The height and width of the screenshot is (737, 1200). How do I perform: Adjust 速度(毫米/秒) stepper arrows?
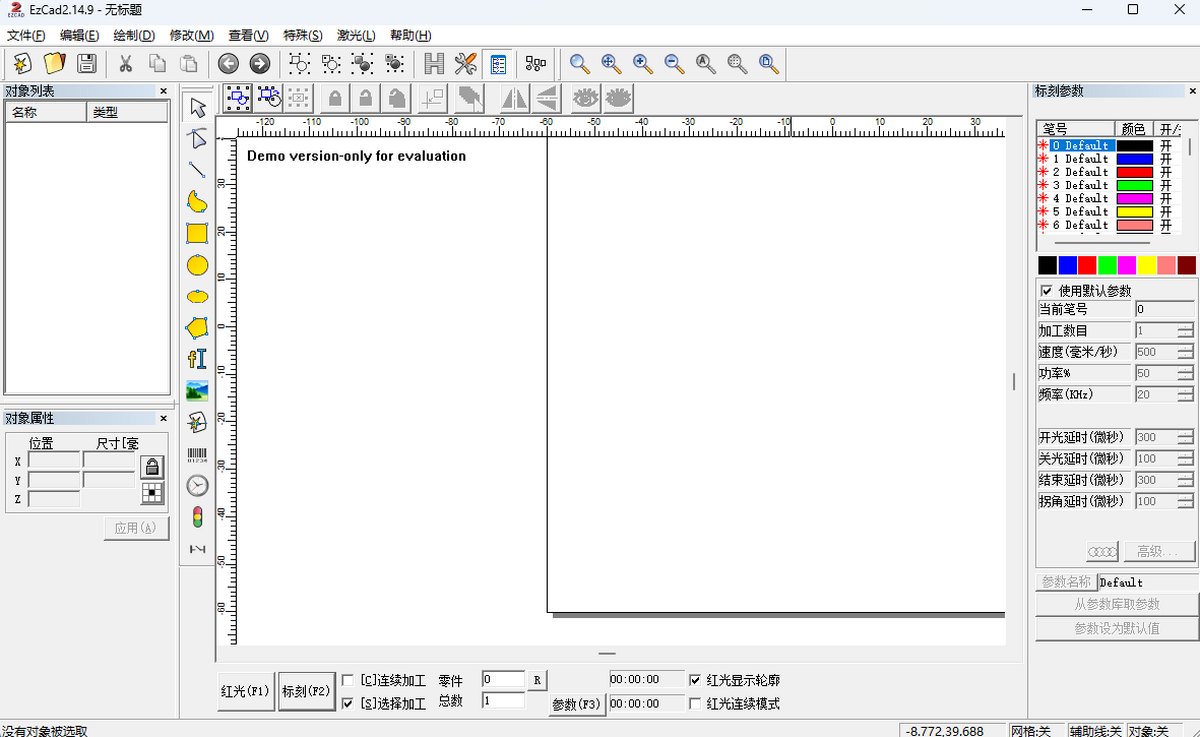[1186, 352]
